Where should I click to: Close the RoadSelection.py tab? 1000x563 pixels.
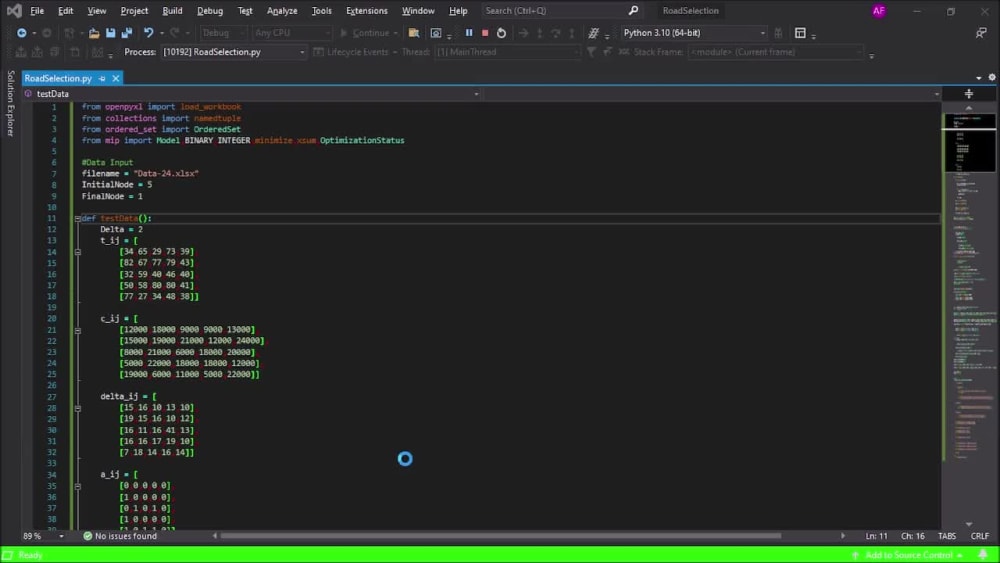pyautogui.click(x=115, y=78)
